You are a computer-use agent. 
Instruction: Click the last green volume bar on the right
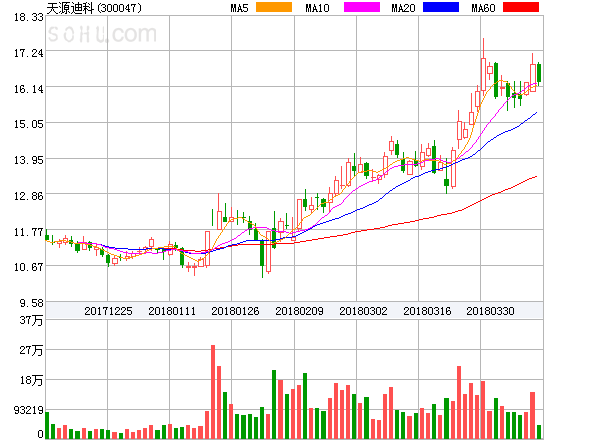[x=539, y=432]
